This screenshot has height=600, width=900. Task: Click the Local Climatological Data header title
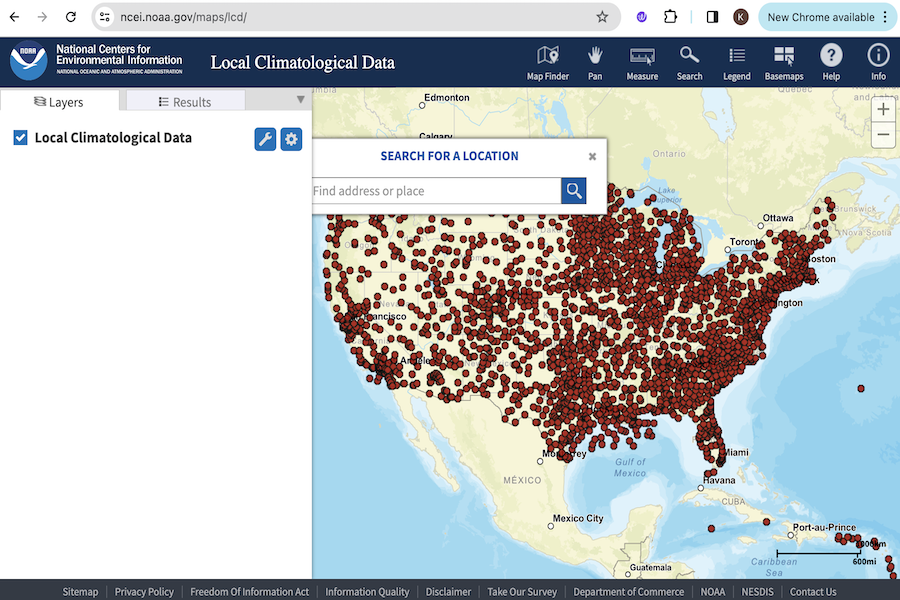302,63
